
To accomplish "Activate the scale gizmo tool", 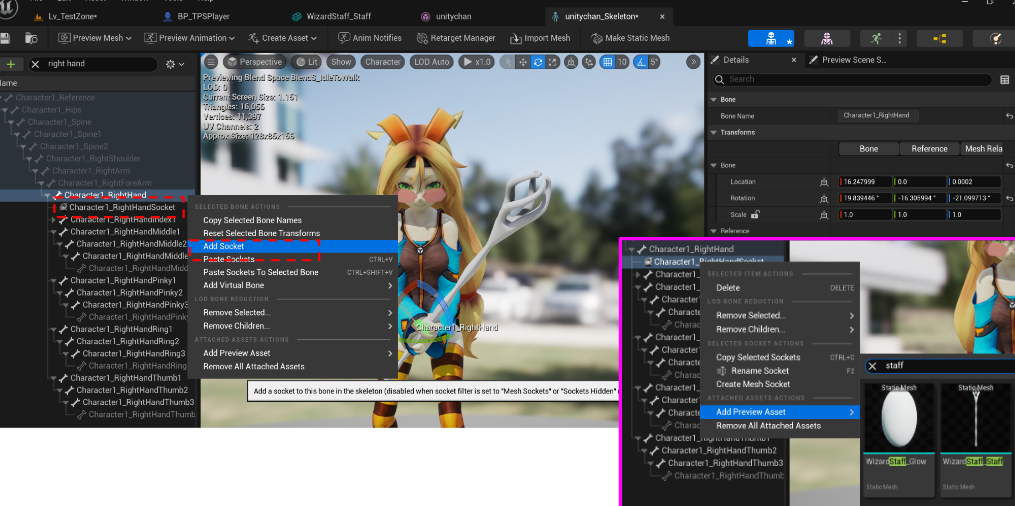I will point(552,62).
